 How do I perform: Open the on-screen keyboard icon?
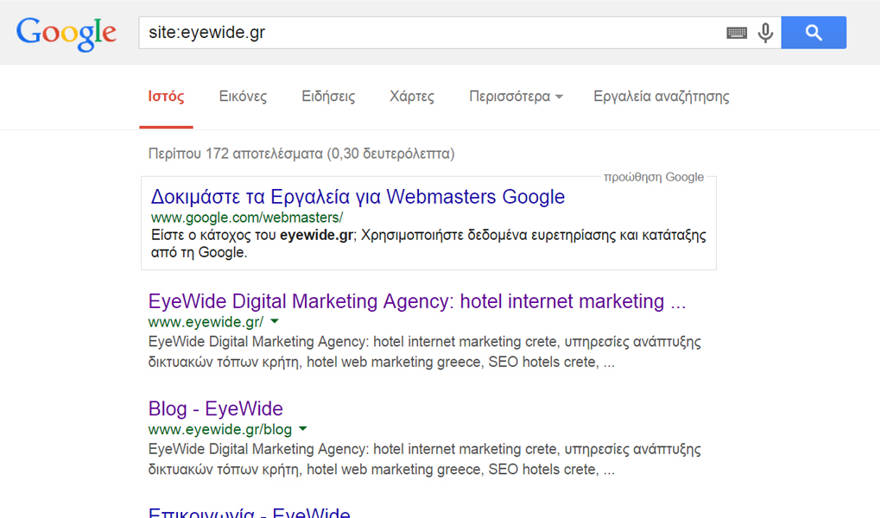736,33
